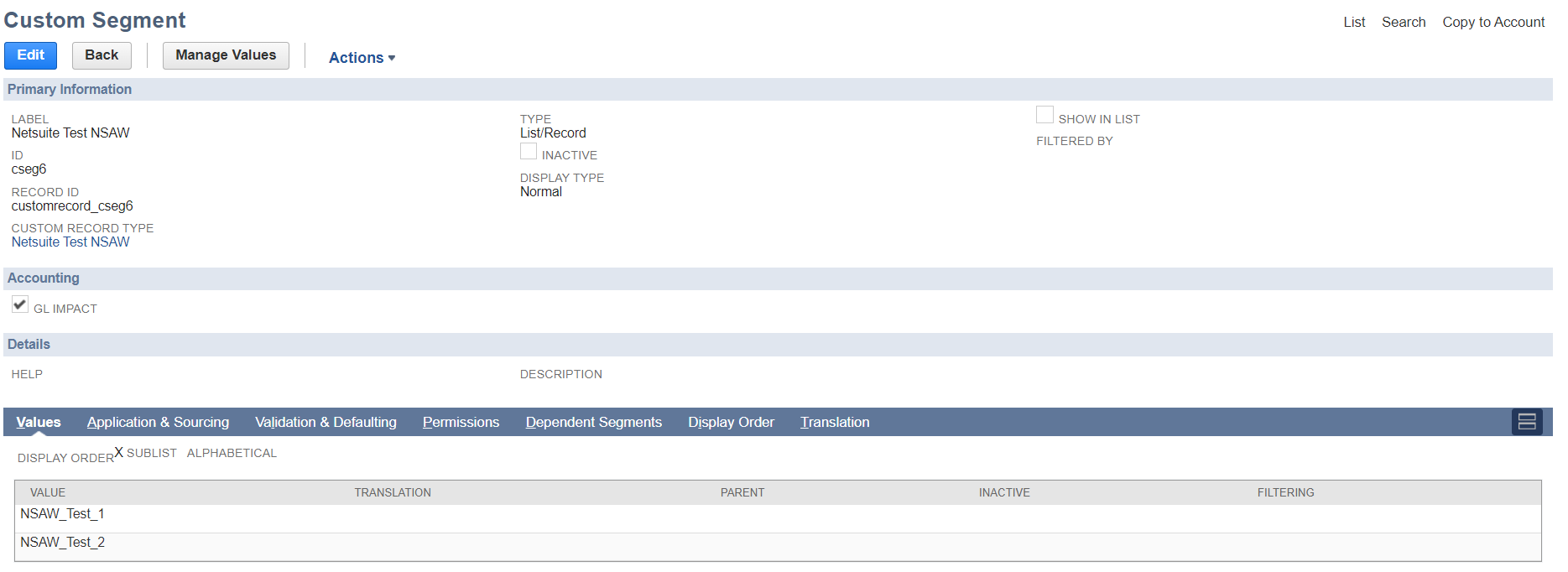
Task: Select the Display Order tab
Action: [731, 422]
